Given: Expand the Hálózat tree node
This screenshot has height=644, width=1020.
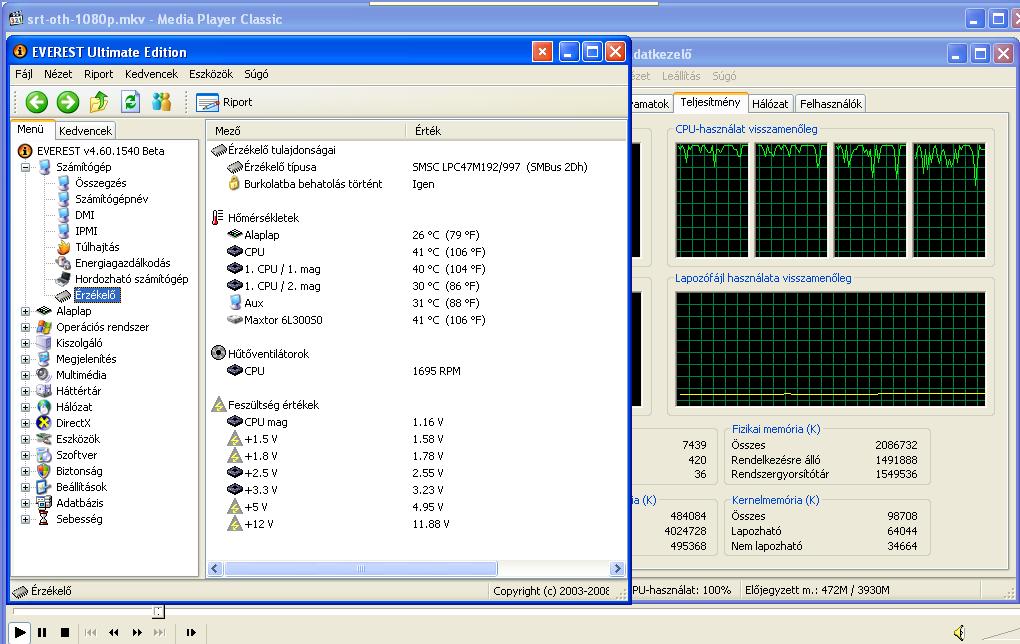Looking at the screenshot, I should pos(25,407).
